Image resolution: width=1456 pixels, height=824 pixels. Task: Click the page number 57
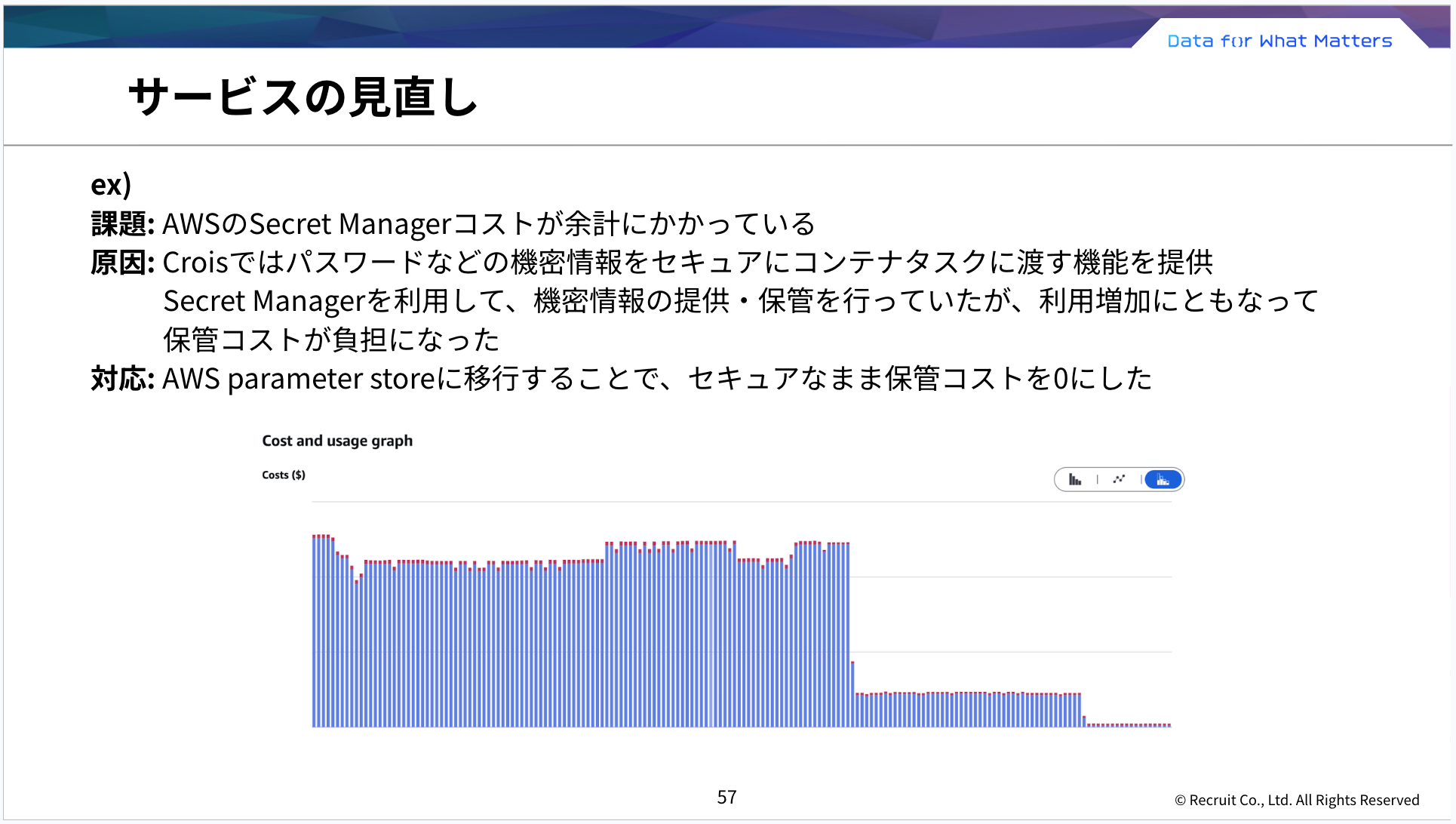[726, 796]
